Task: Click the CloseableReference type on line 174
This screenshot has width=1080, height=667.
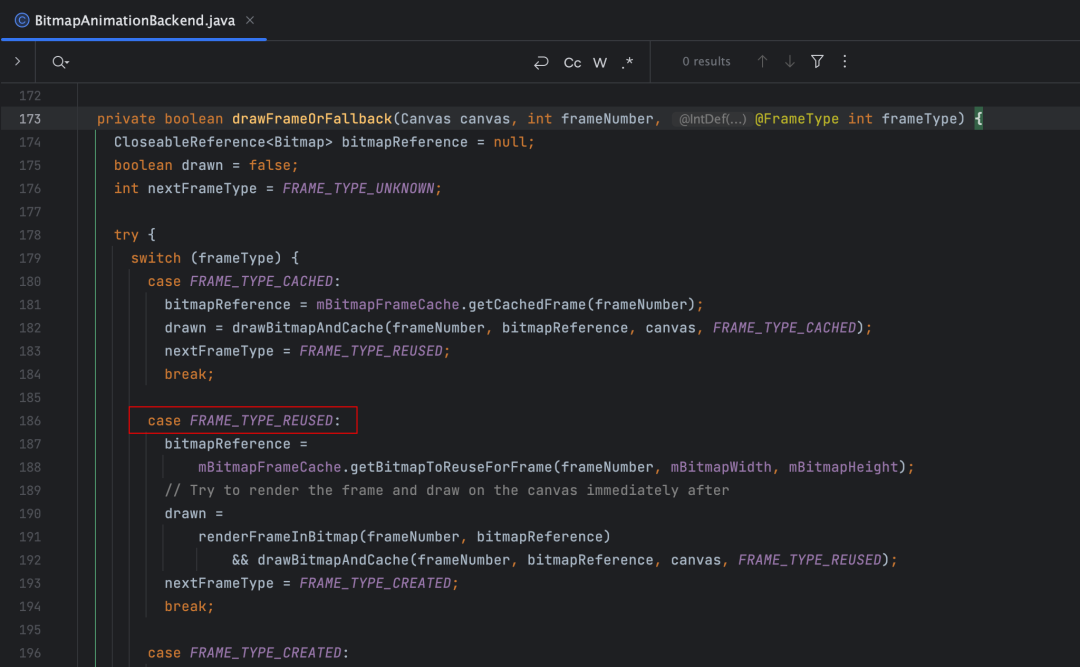Action: pyautogui.click(x=189, y=142)
